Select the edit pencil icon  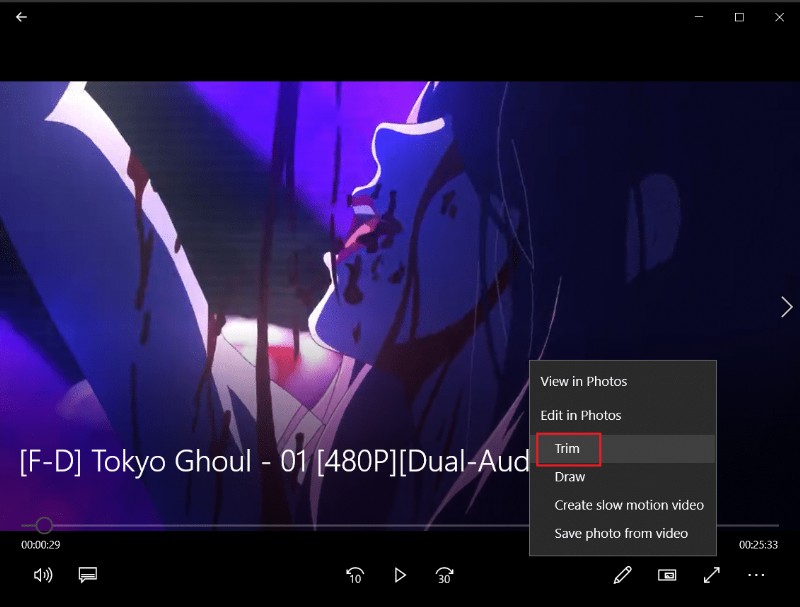pyautogui.click(x=622, y=575)
